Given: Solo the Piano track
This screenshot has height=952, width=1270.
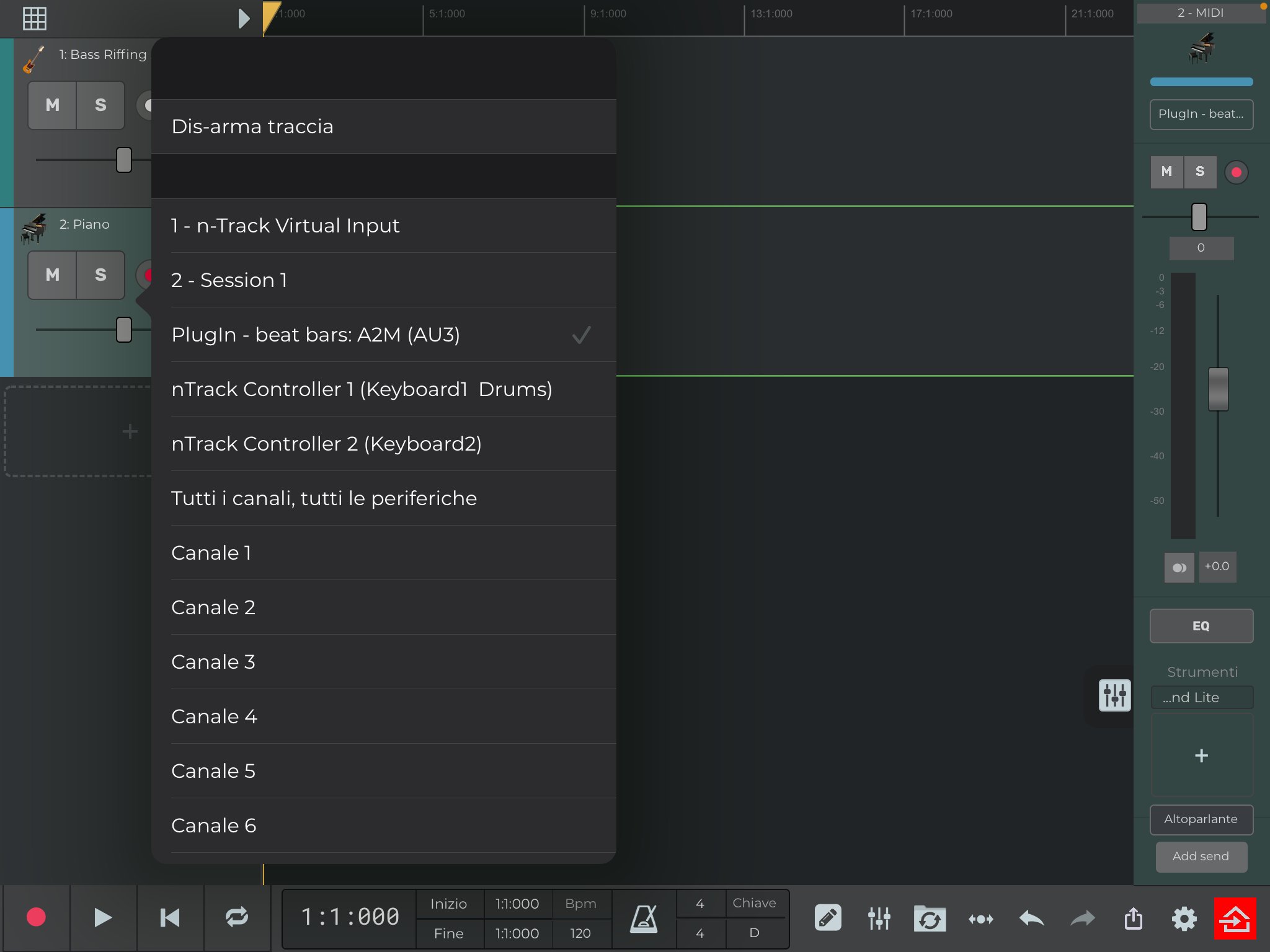Looking at the screenshot, I should [x=100, y=275].
